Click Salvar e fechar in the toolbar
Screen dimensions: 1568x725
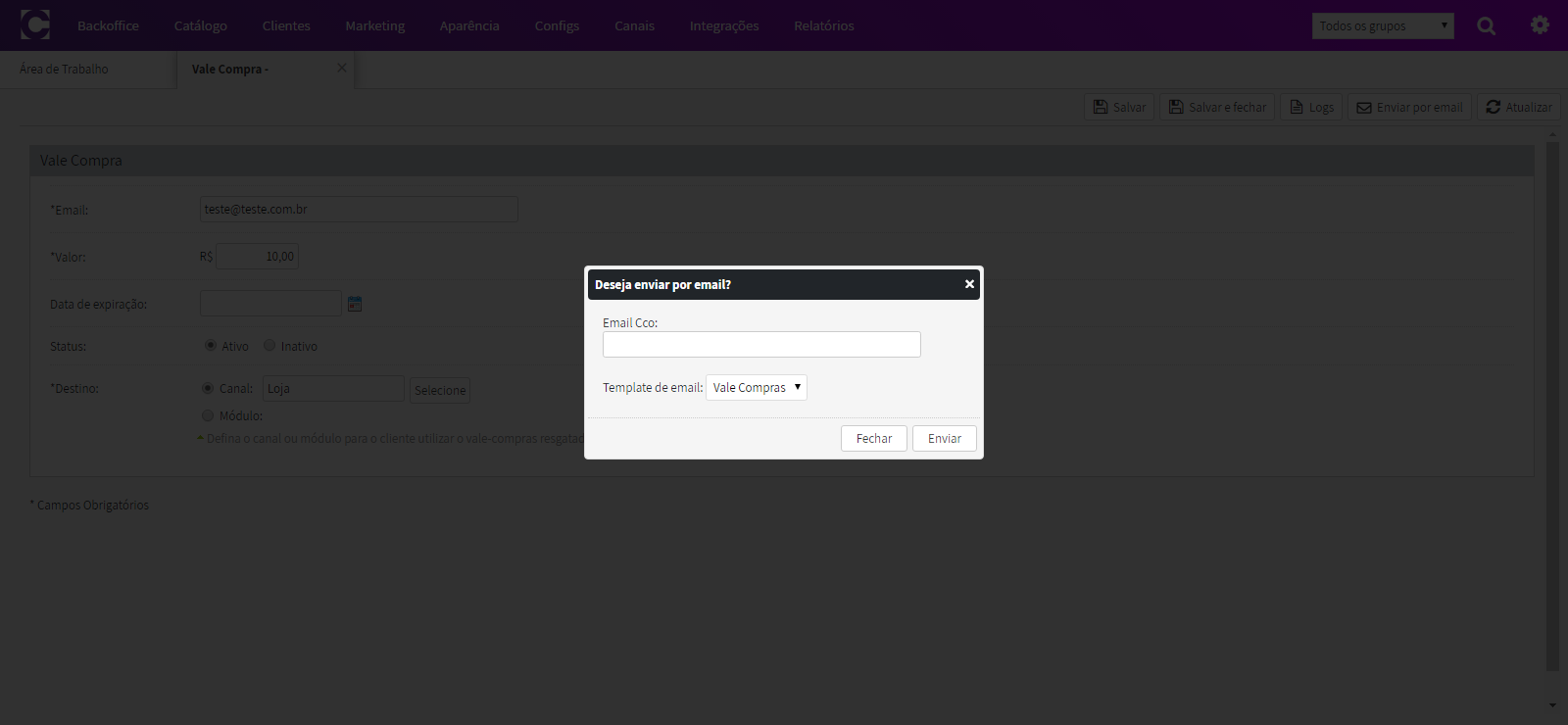click(1217, 107)
